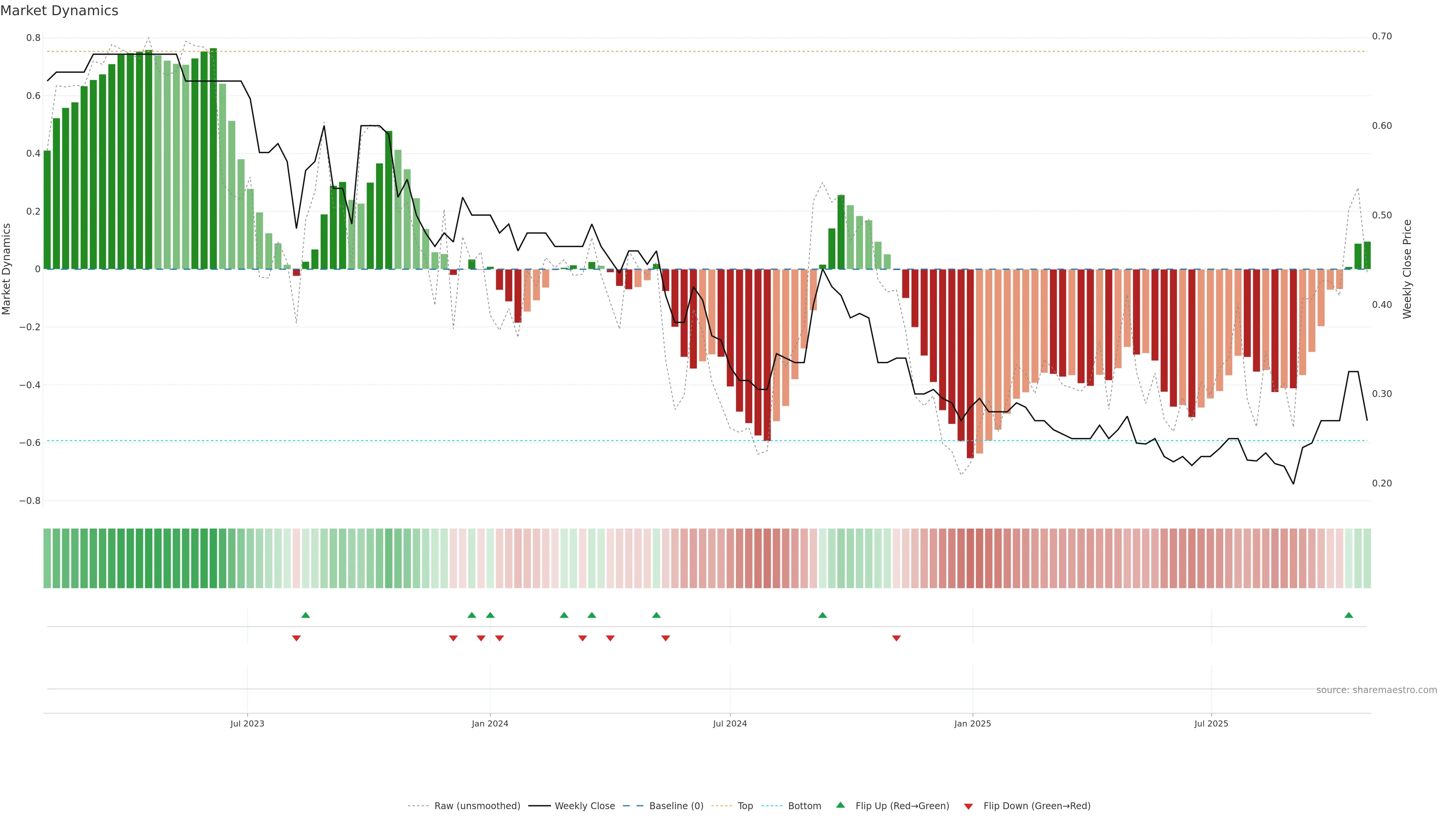The image size is (1456, 819).
Task: Click the Flip Up legend triangle icon
Action: pos(841,805)
